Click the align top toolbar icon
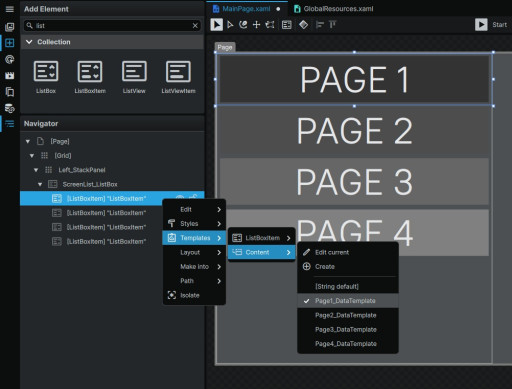Viewport: 512px width, 389px height. (333, 25)
